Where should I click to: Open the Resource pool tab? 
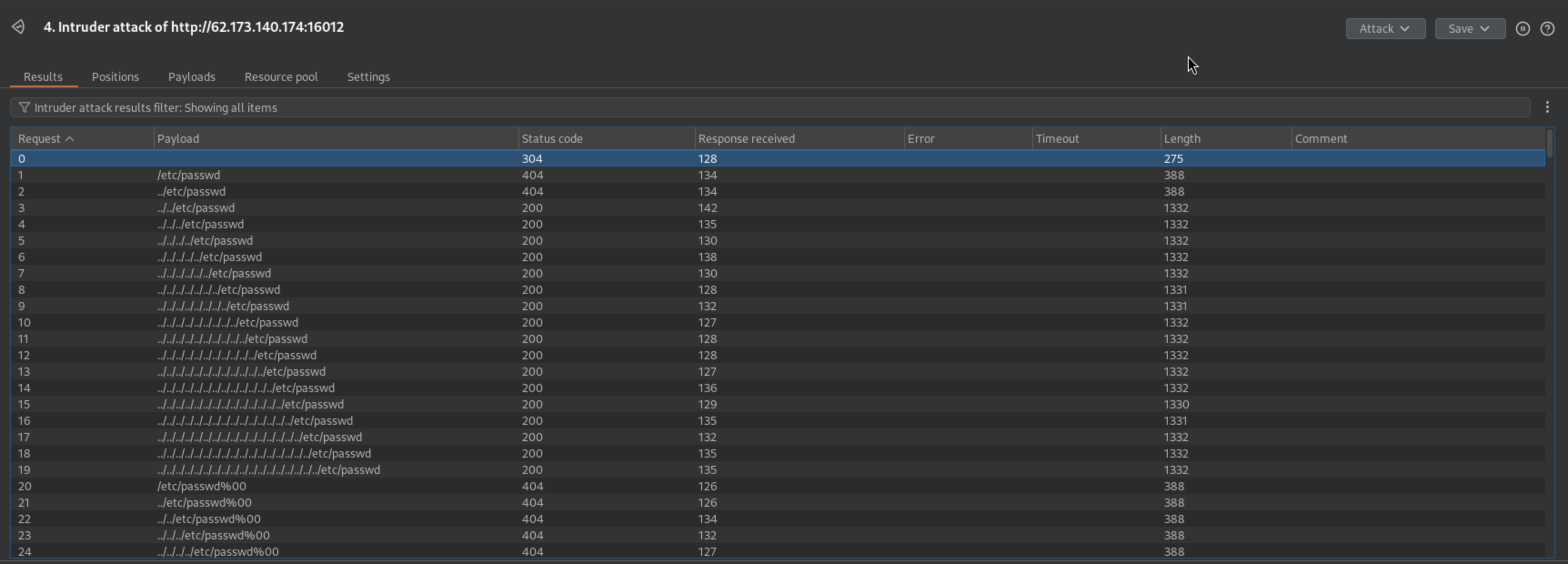click(281, 77)
